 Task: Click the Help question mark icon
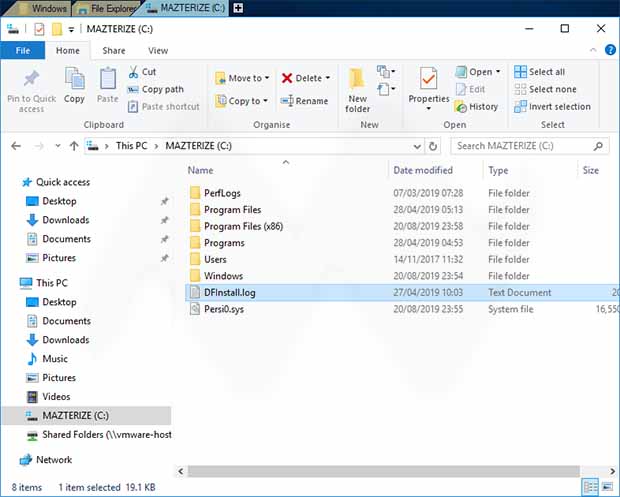(x=610, y=50)
